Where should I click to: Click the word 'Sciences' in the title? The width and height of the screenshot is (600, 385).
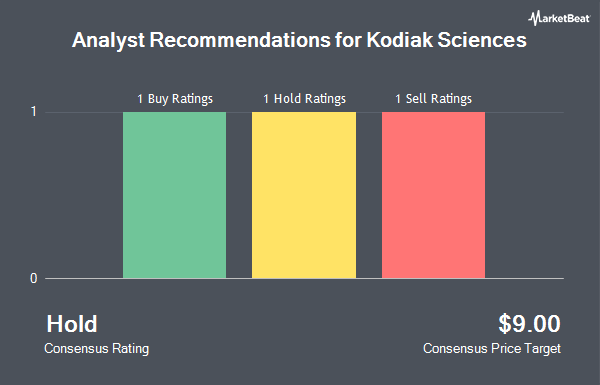[482, 40]
